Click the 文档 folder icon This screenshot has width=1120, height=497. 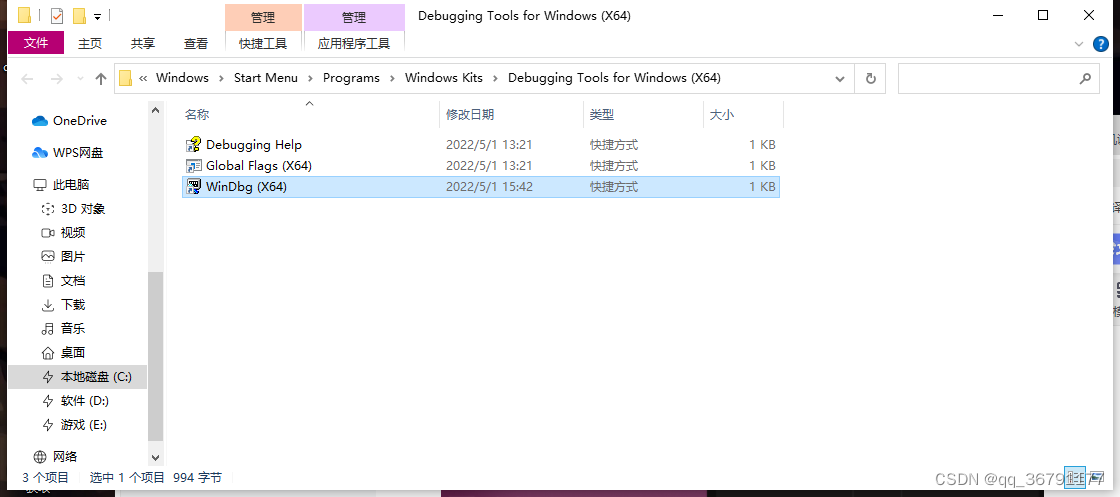(48, 281)
